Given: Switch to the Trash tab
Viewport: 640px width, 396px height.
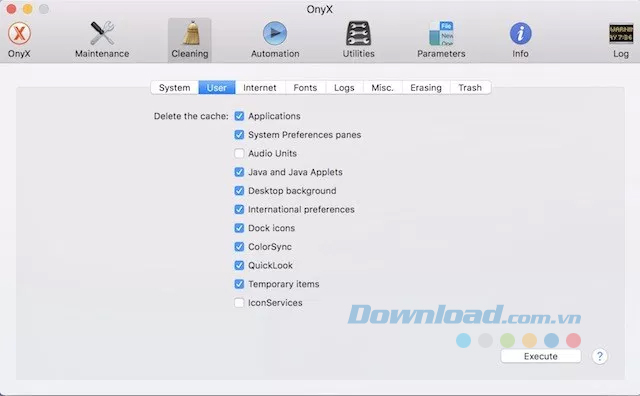Looking at the screenshot, I should coord(470,88).
